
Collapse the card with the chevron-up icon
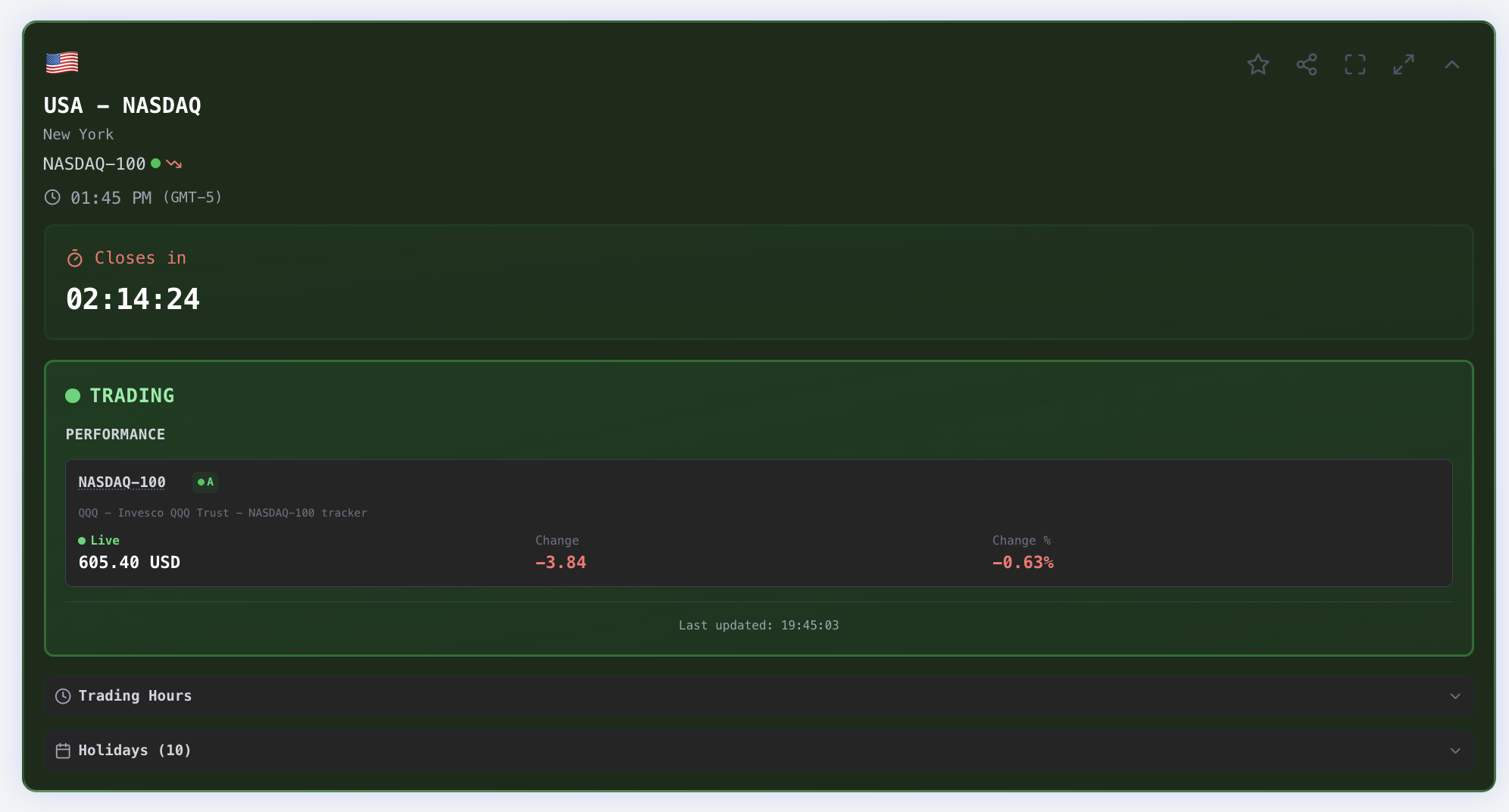click(1451, 64)
